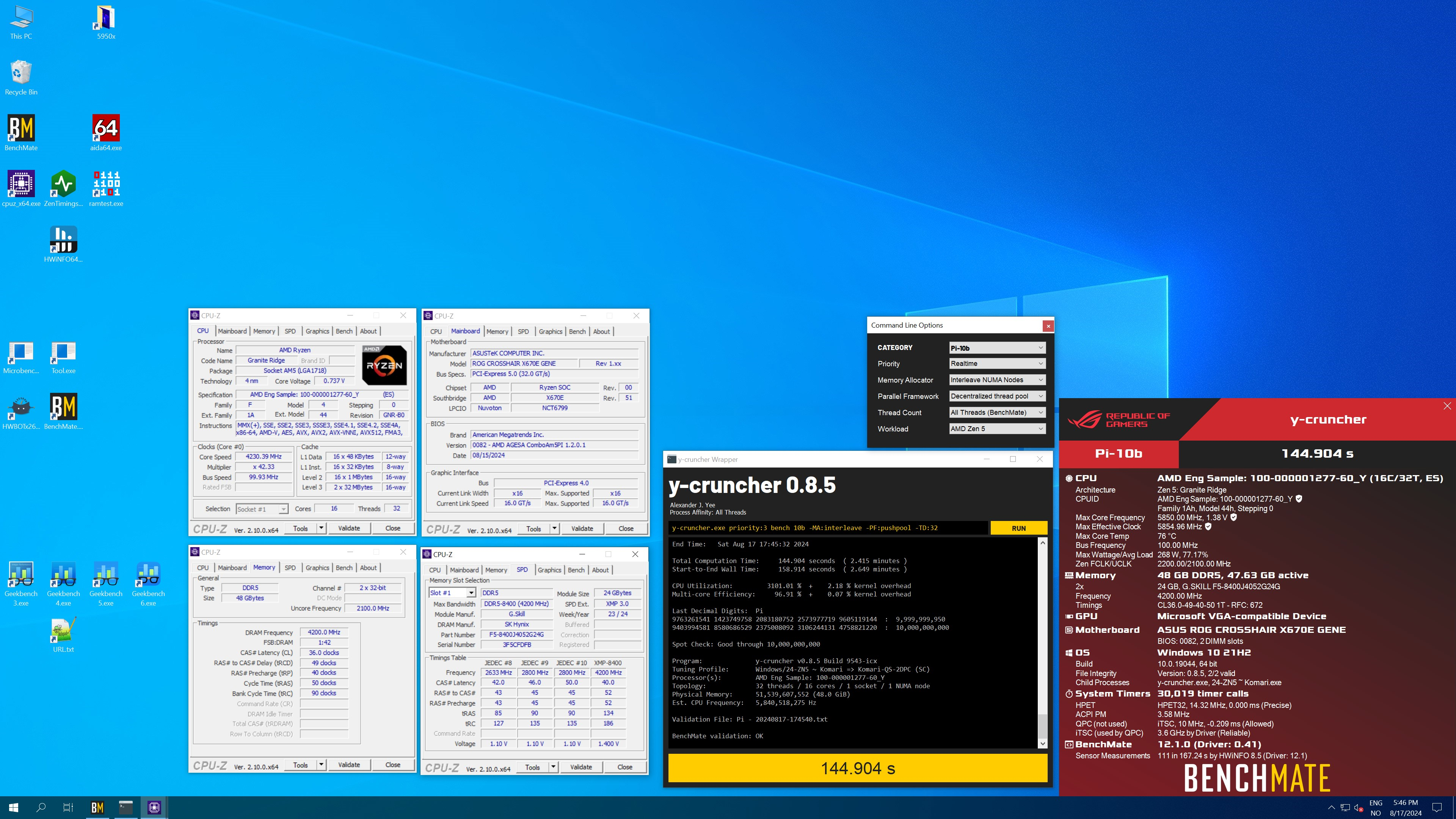Click the network tray icon

coord(1345,808)
